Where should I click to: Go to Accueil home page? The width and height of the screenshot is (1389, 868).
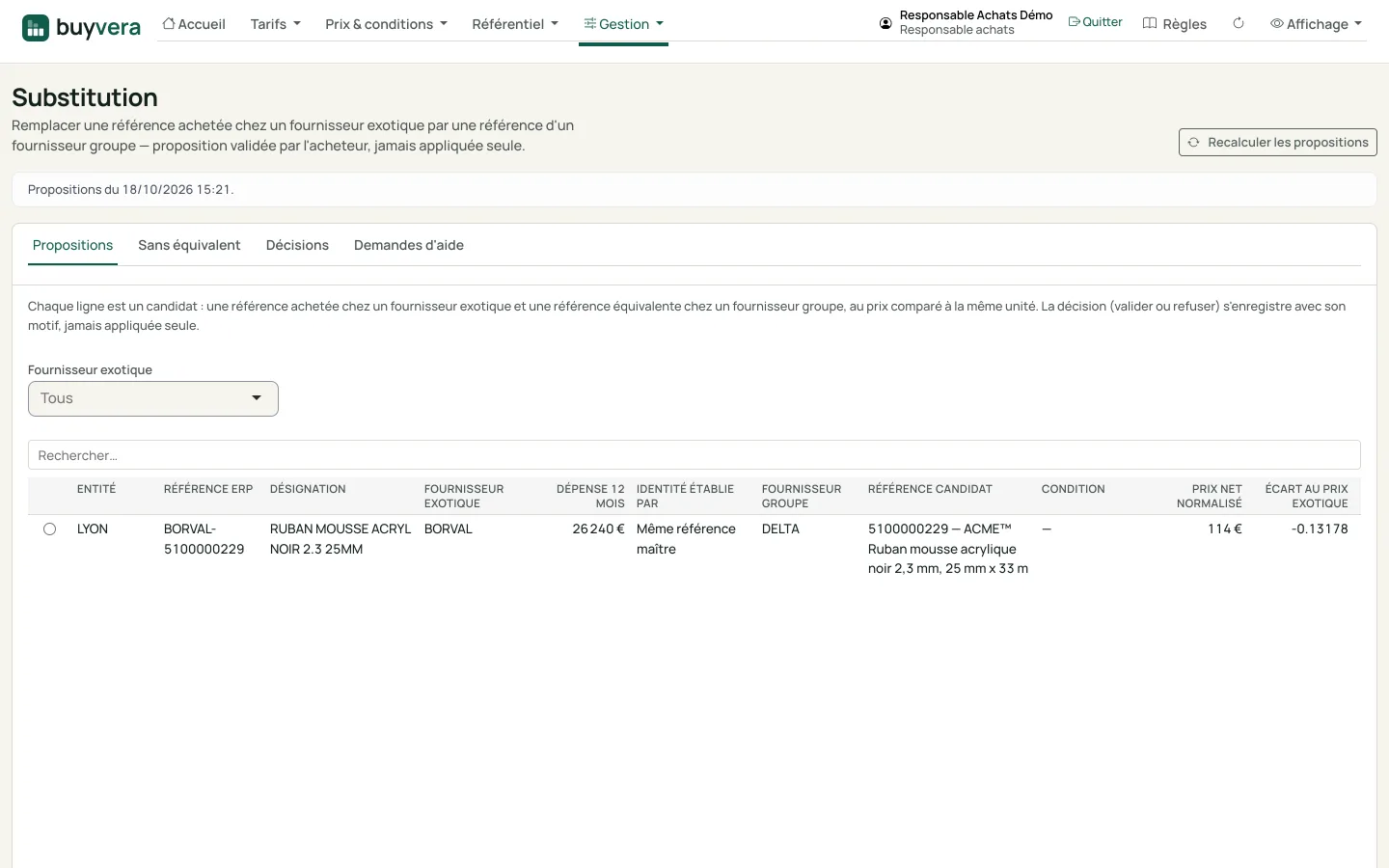194,24
